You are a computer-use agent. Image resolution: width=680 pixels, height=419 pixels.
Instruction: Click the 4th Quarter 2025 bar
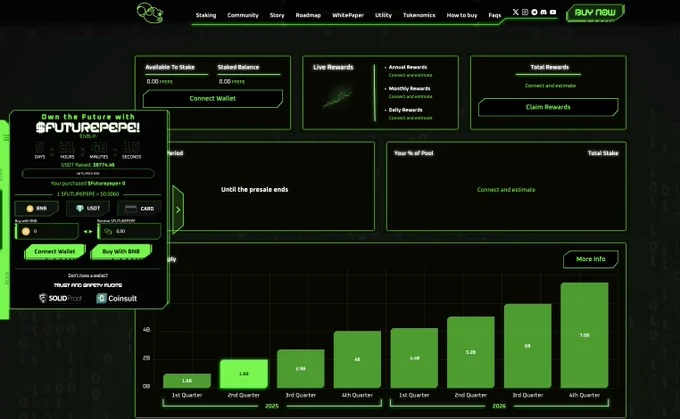pos(357,360)
